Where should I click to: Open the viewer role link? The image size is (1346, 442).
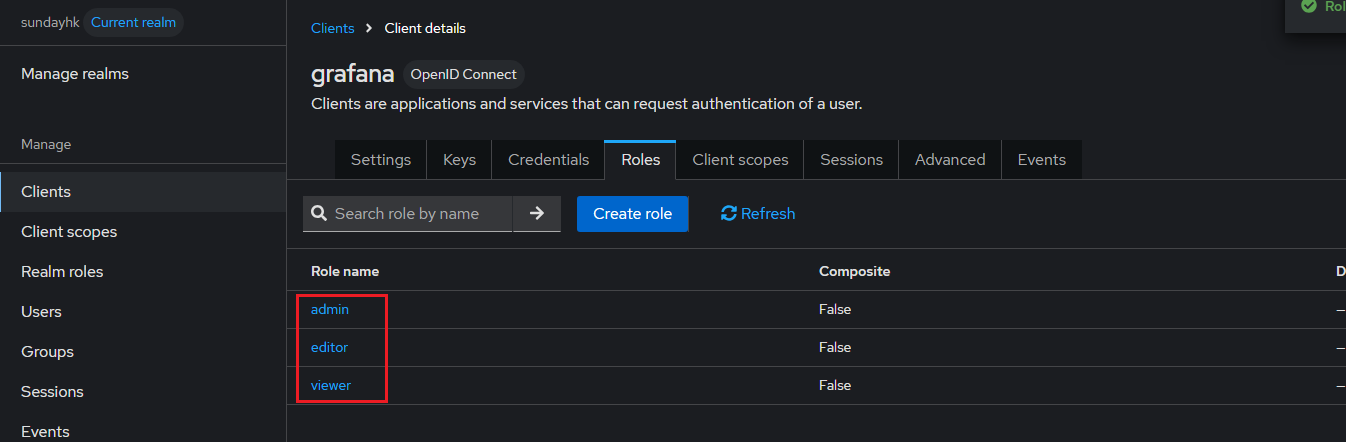point(331,385)
